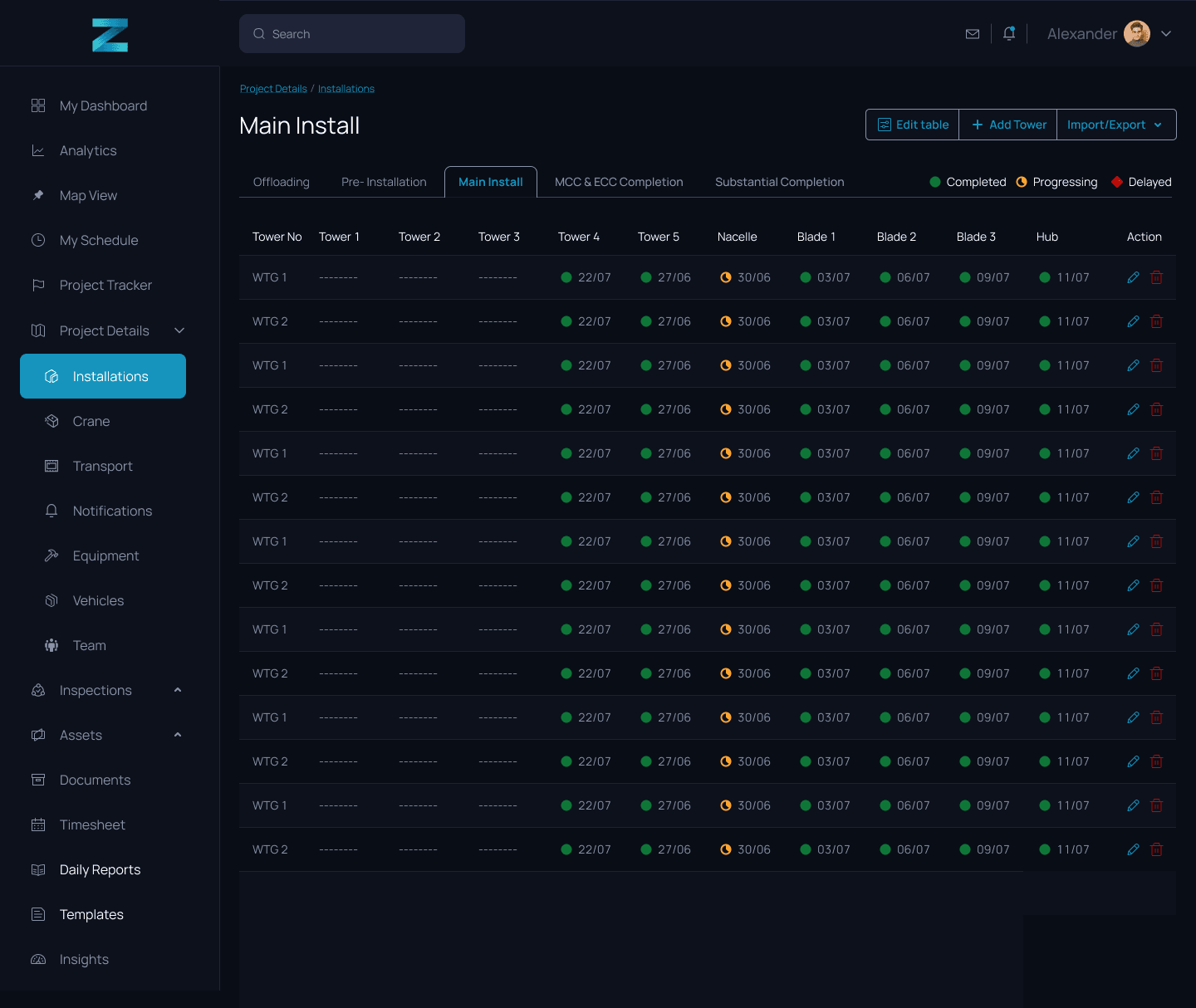Click the Project Details breadcrumb link
1196x1008 pixels.
273,89
